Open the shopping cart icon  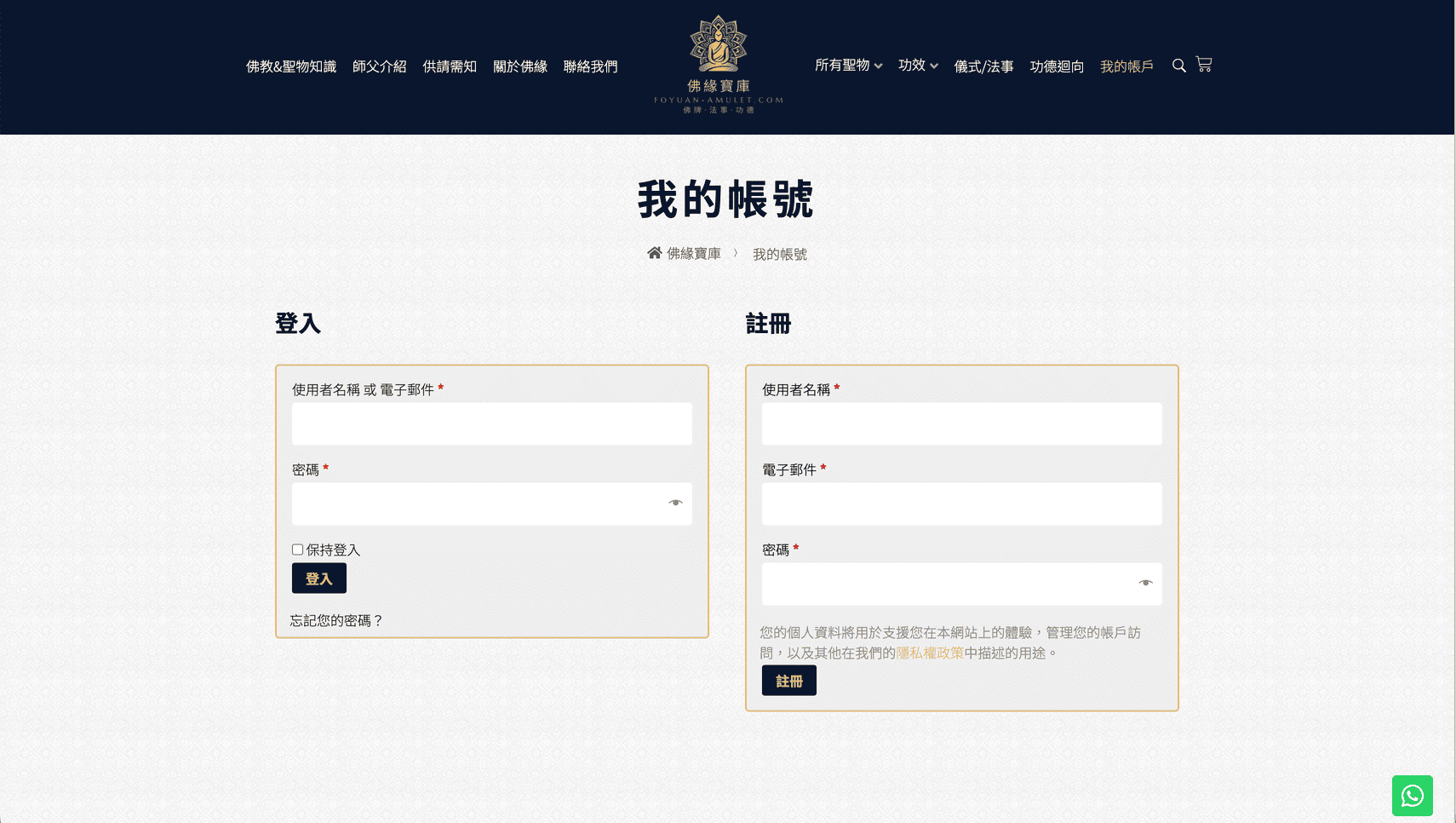(1204, 65)
